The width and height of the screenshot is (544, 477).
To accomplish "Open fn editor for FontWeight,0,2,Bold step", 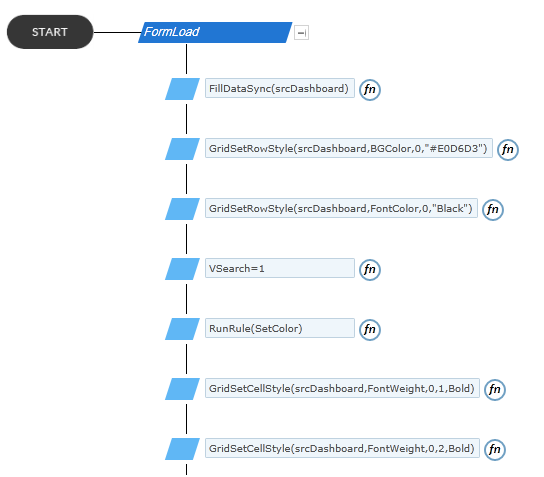I will (x=494, y=450).
